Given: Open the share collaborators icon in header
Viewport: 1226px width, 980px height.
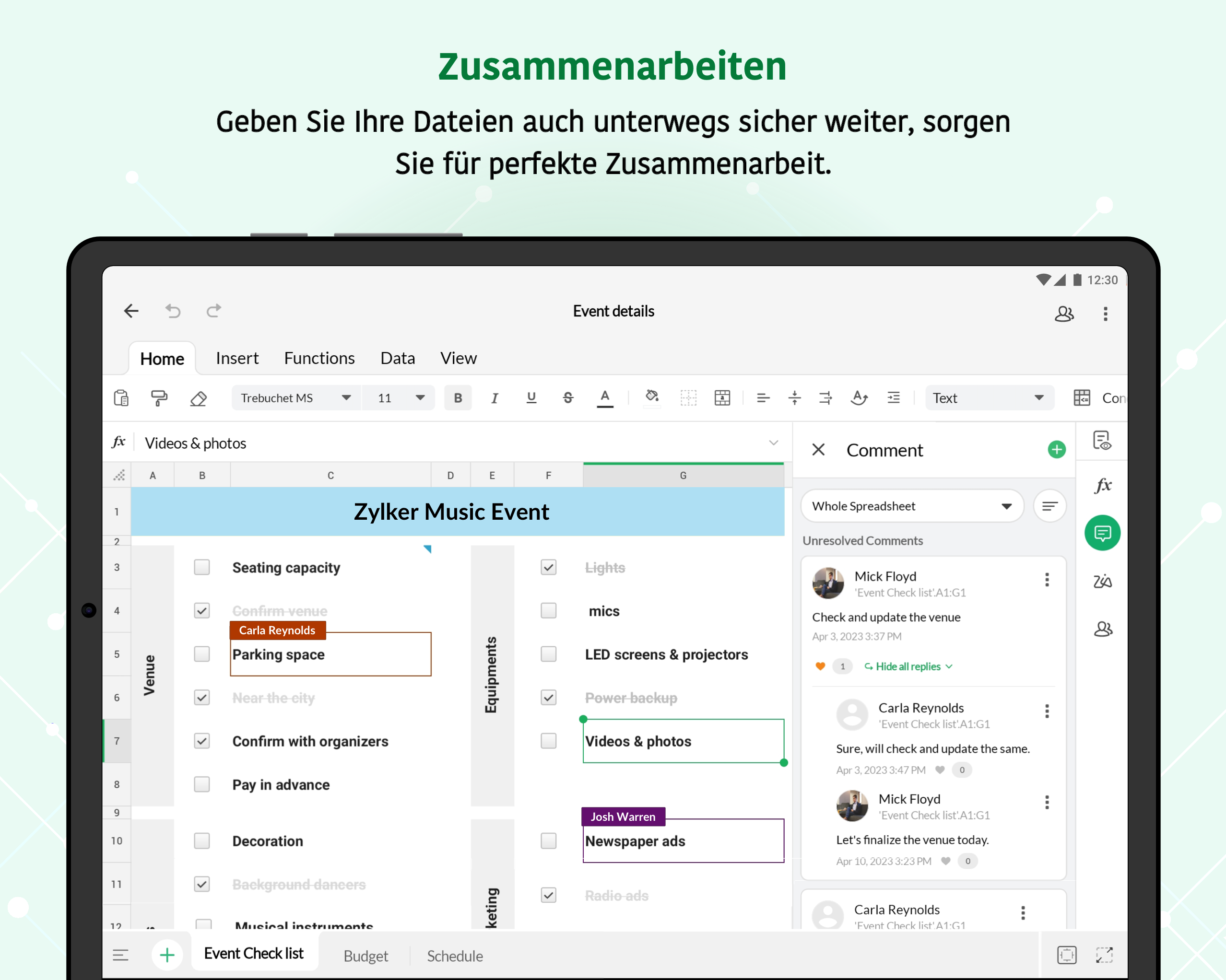Looking at the screenshot, I should tap(1063, 314).
